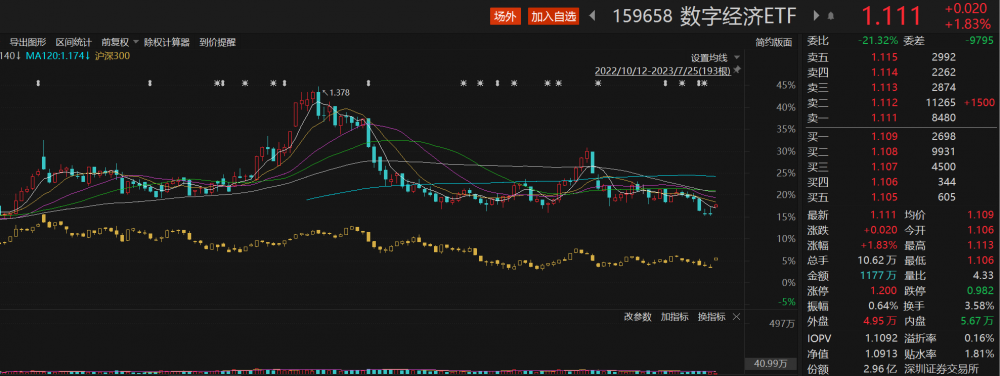This screenshot has height=376, width=1000.
Task: Click the 总手 value 10.62万
Action: tap(878, 261)
